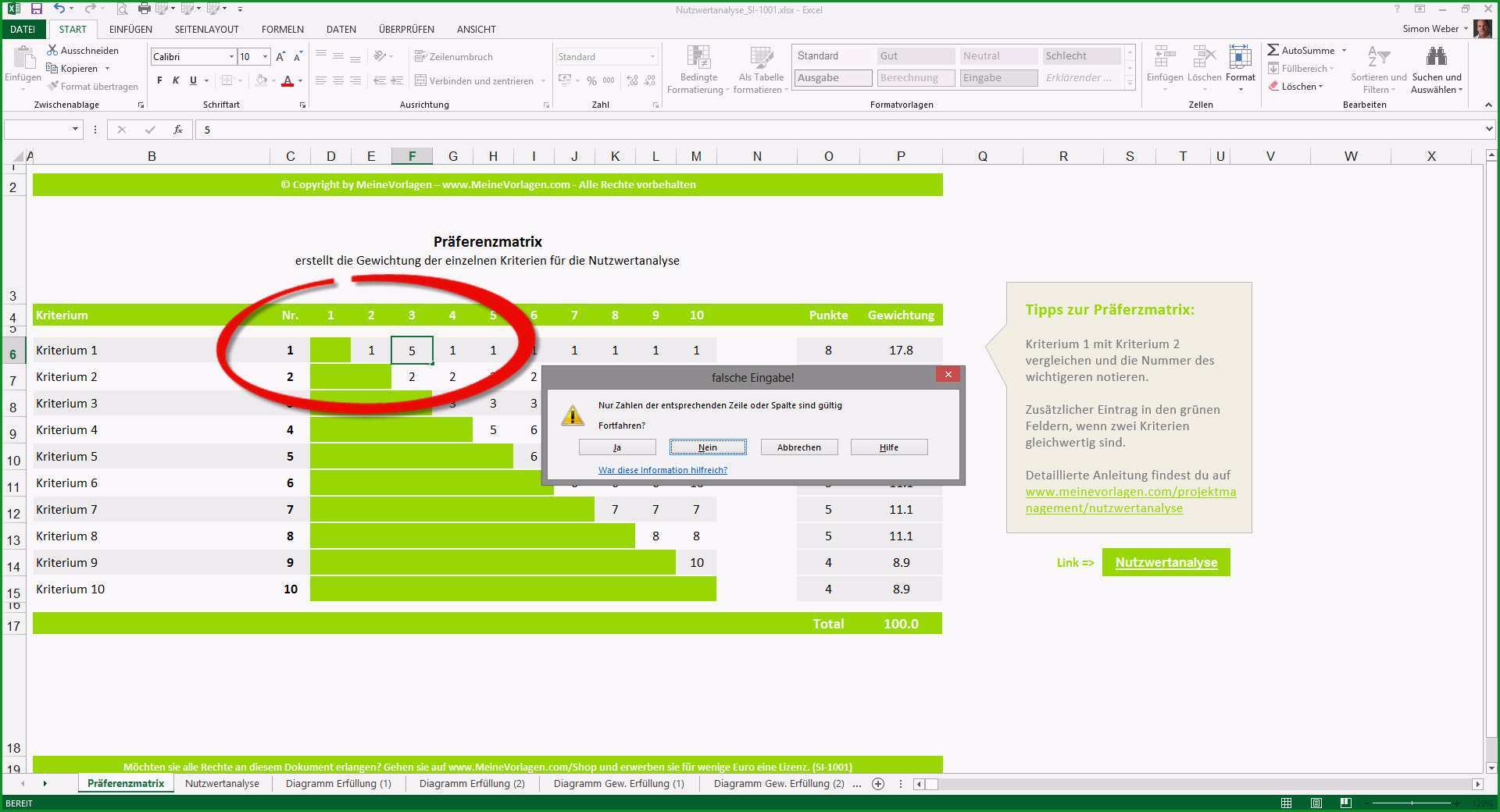
Task: Undo the last action in quick access toolbar
Action: (59, 9)
